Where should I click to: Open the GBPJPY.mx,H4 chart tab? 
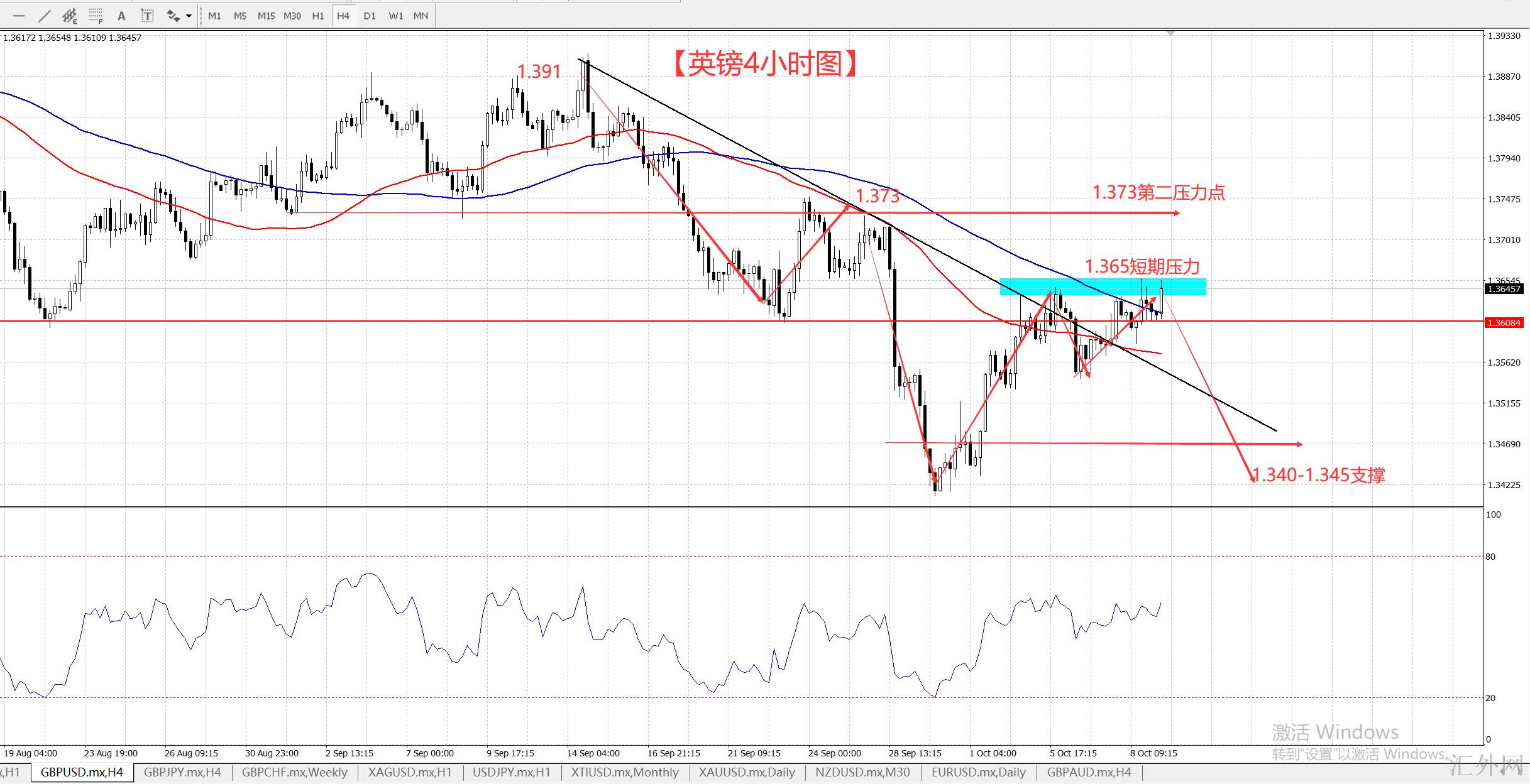[182, 772]
